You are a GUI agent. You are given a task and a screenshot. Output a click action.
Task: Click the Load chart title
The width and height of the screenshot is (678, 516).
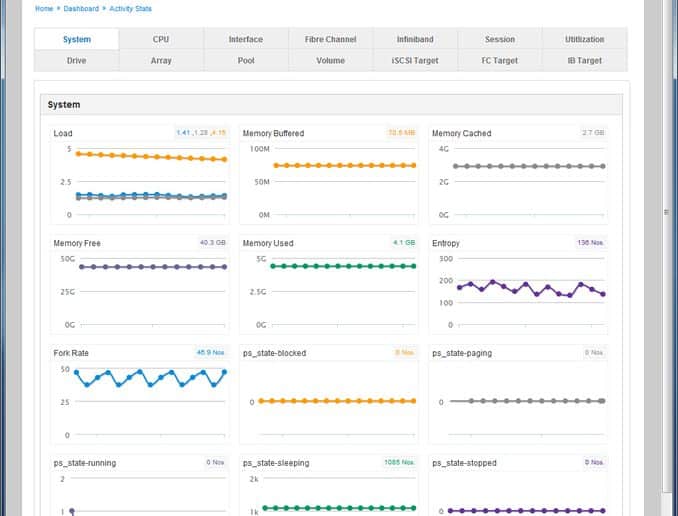(x=63, y=133)
